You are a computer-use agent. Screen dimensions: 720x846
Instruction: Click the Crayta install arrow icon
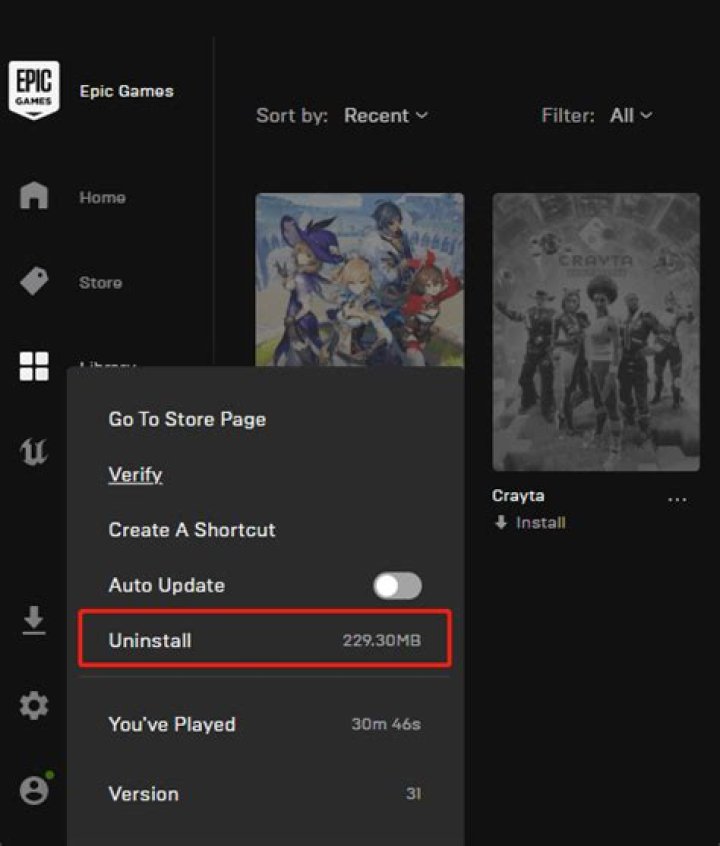click(x=501, y=523)
